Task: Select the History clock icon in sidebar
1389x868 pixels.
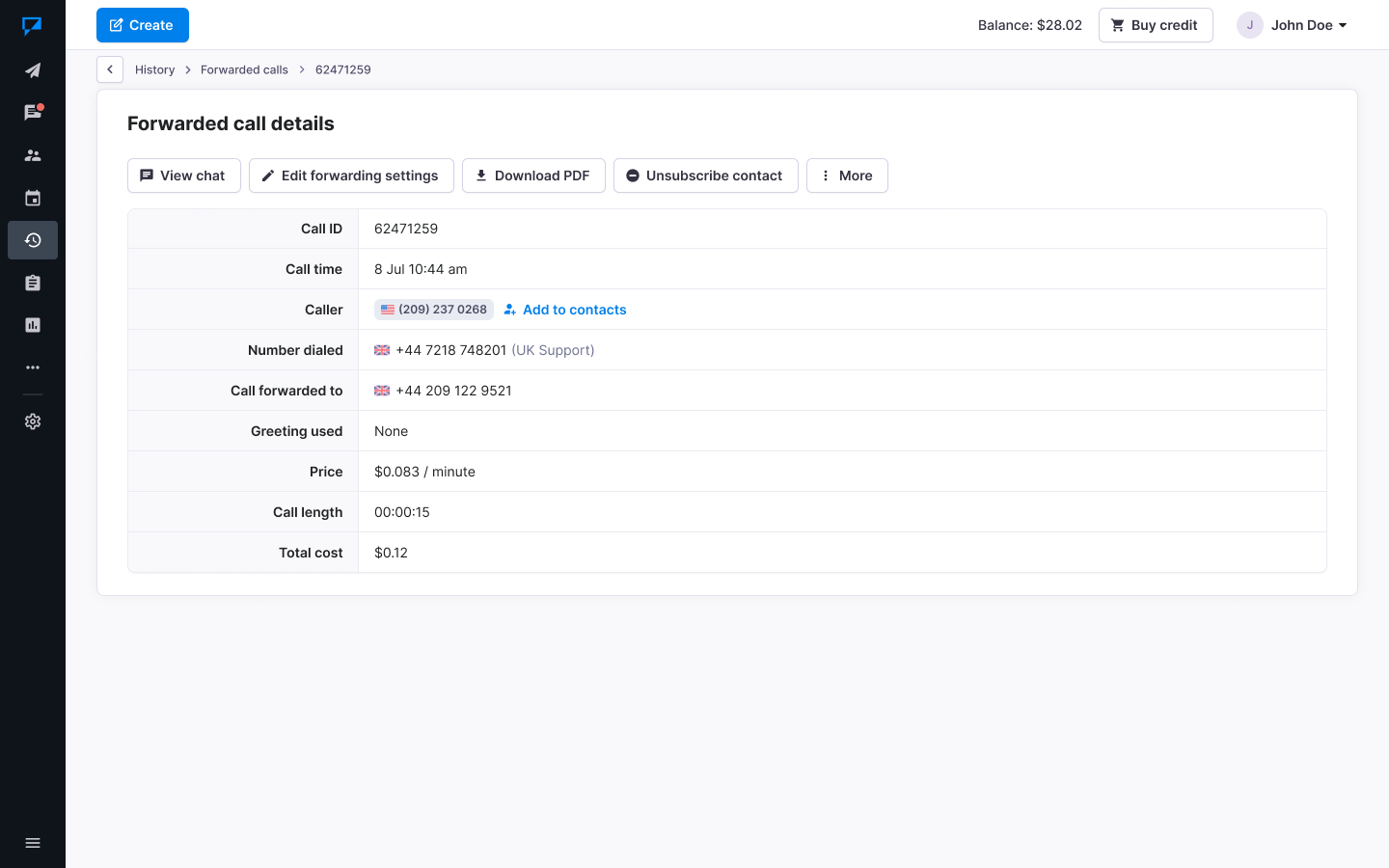Action: (33, 240)
